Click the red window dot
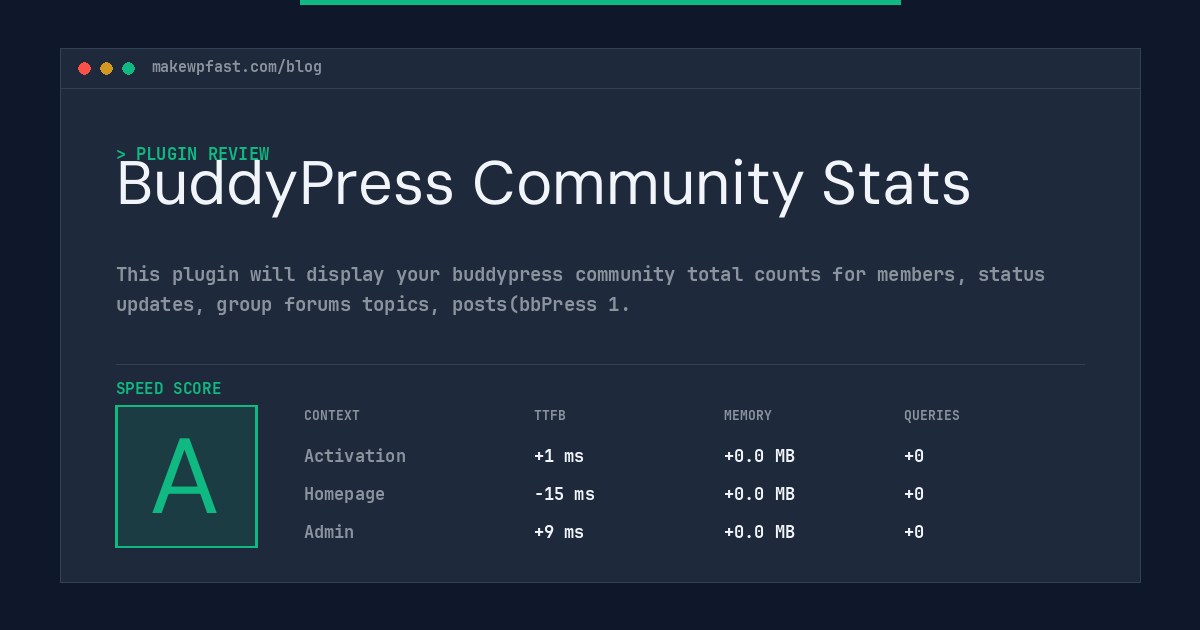Screen dimensions: 1200x630 pyautogui.click(x=84, y=68)
